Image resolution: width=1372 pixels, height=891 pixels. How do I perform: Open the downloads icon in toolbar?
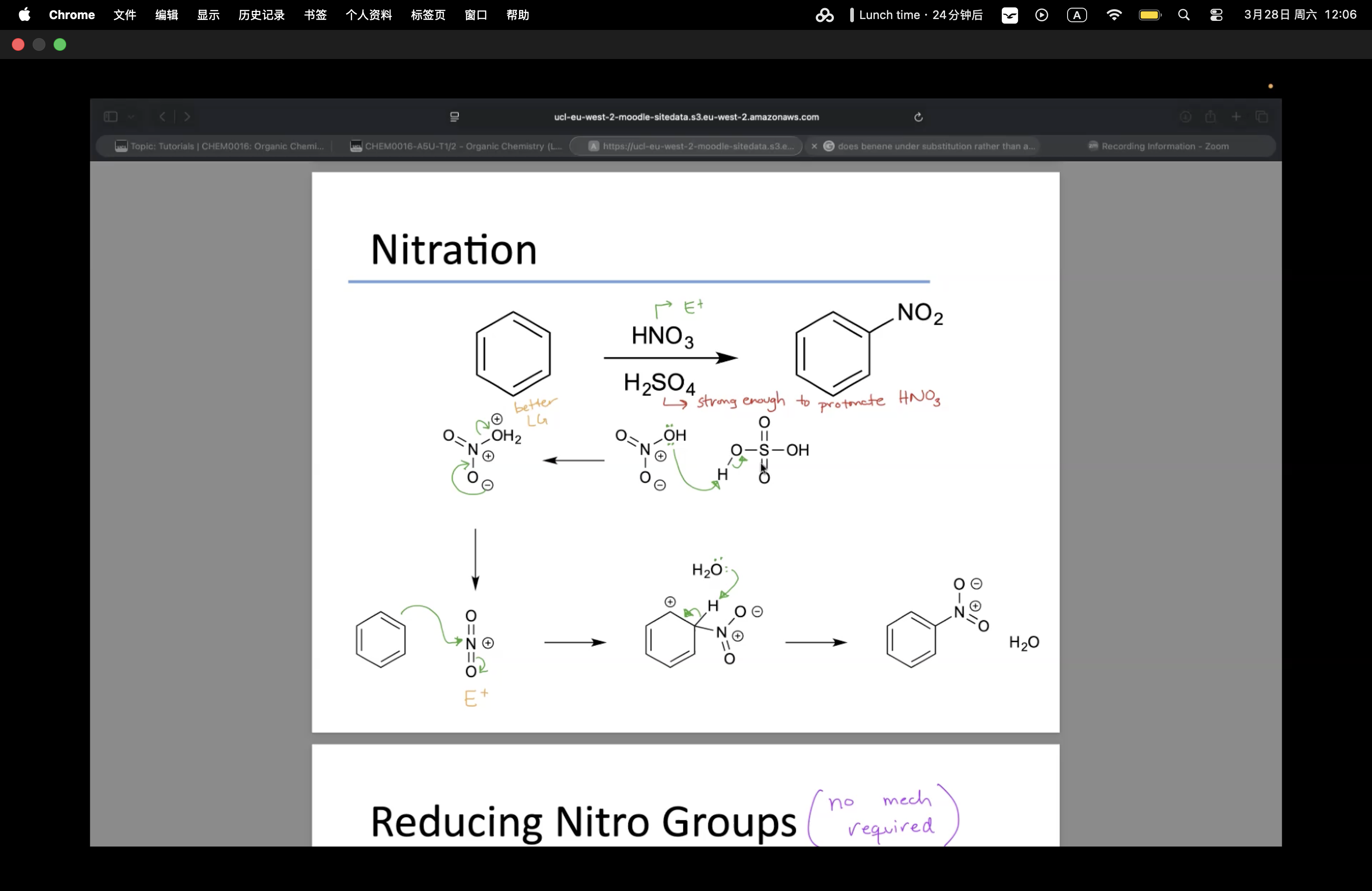pos(1185,117)
